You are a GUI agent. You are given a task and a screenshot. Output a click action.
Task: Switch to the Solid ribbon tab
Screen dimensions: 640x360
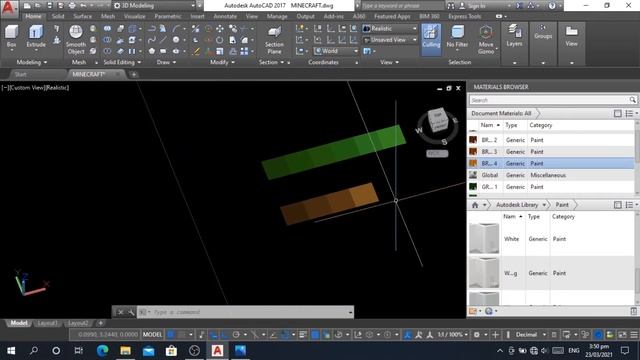pyautogui.click(x=58, y=16)
